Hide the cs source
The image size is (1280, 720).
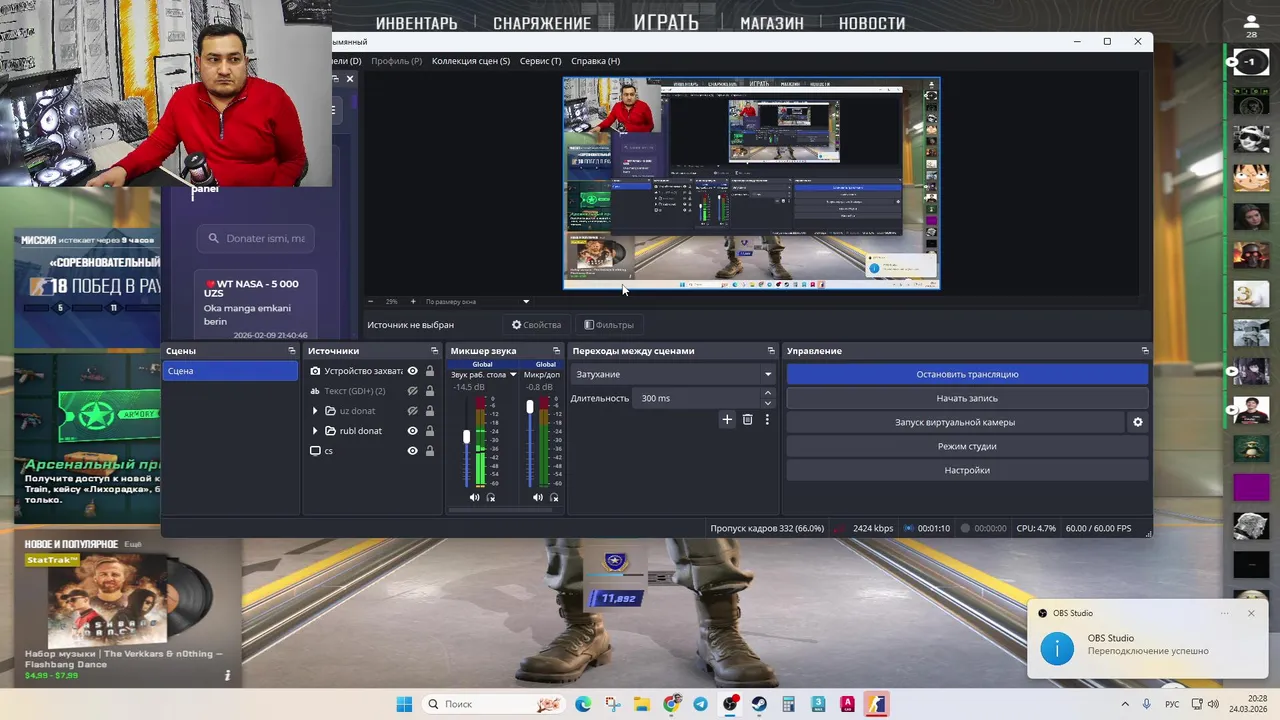pyautogui.click(x=412, y=451)
